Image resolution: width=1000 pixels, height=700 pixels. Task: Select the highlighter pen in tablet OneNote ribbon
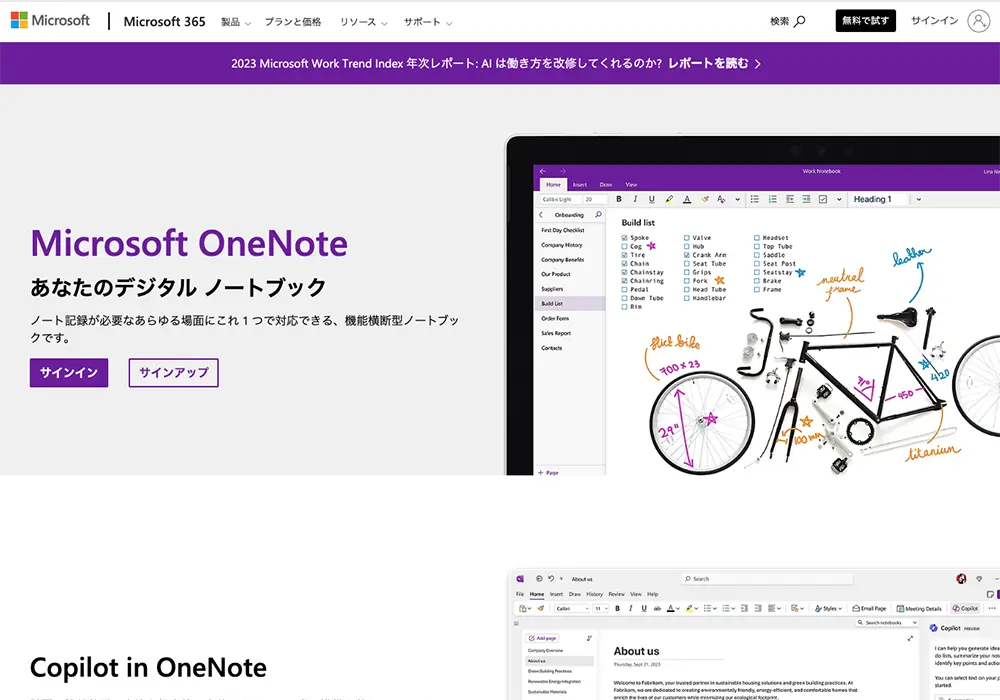[x=669, y=199]
